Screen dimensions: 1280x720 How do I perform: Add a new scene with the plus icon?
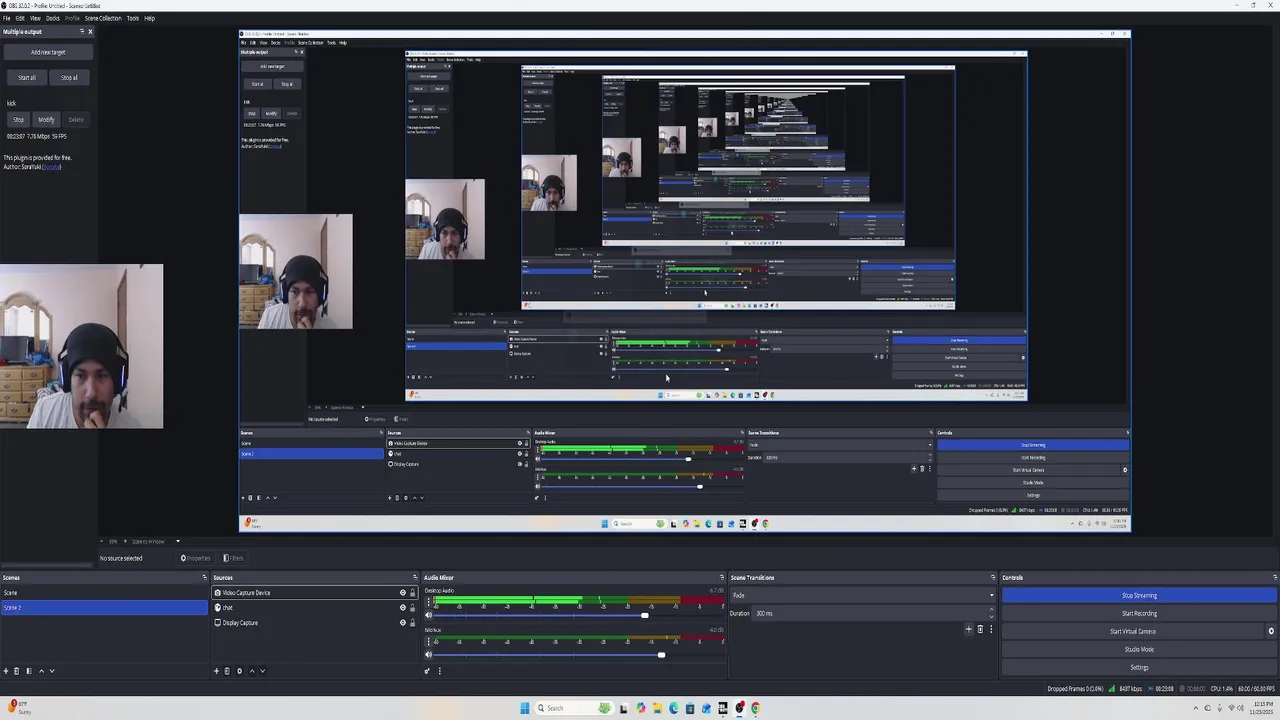click(x=6, y=671)
